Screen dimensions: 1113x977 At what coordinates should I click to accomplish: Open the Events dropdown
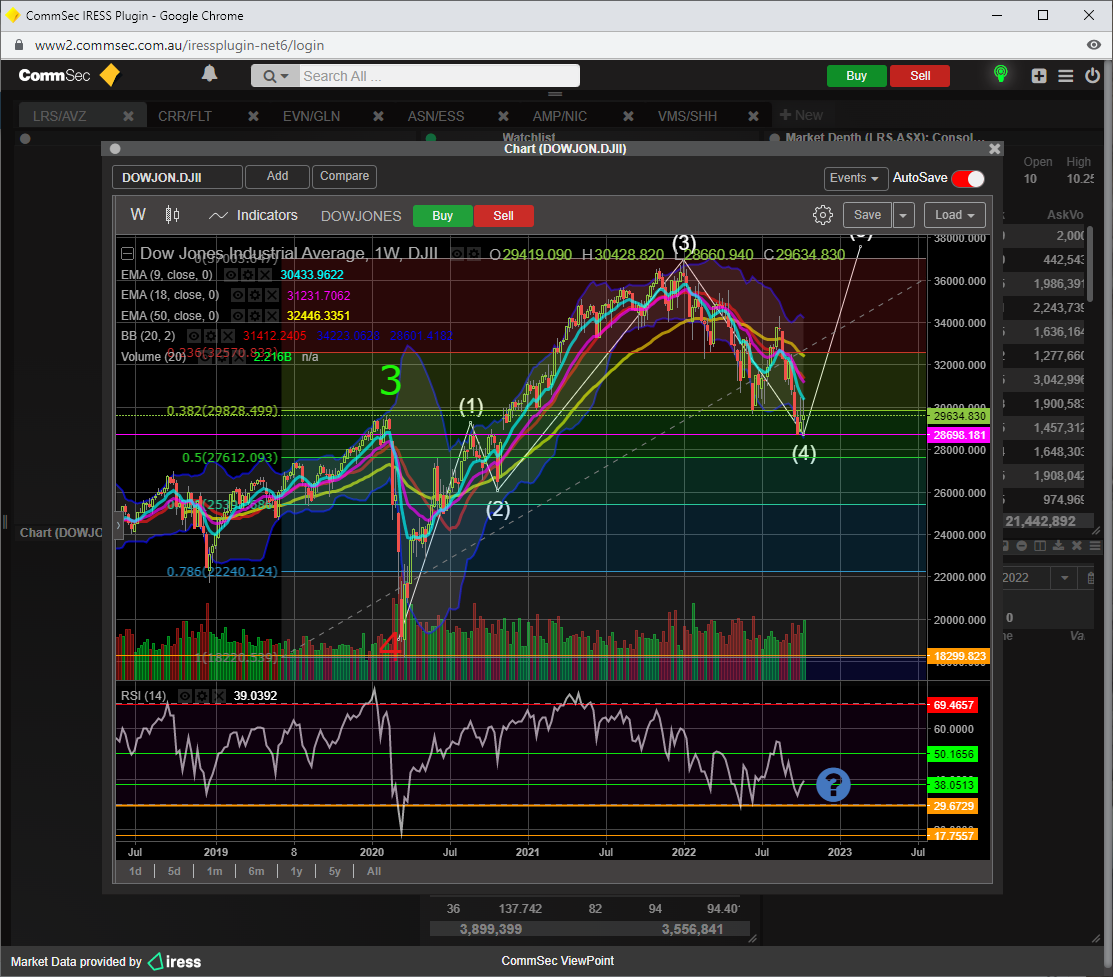pyautogui.click(x=855, y=178)
